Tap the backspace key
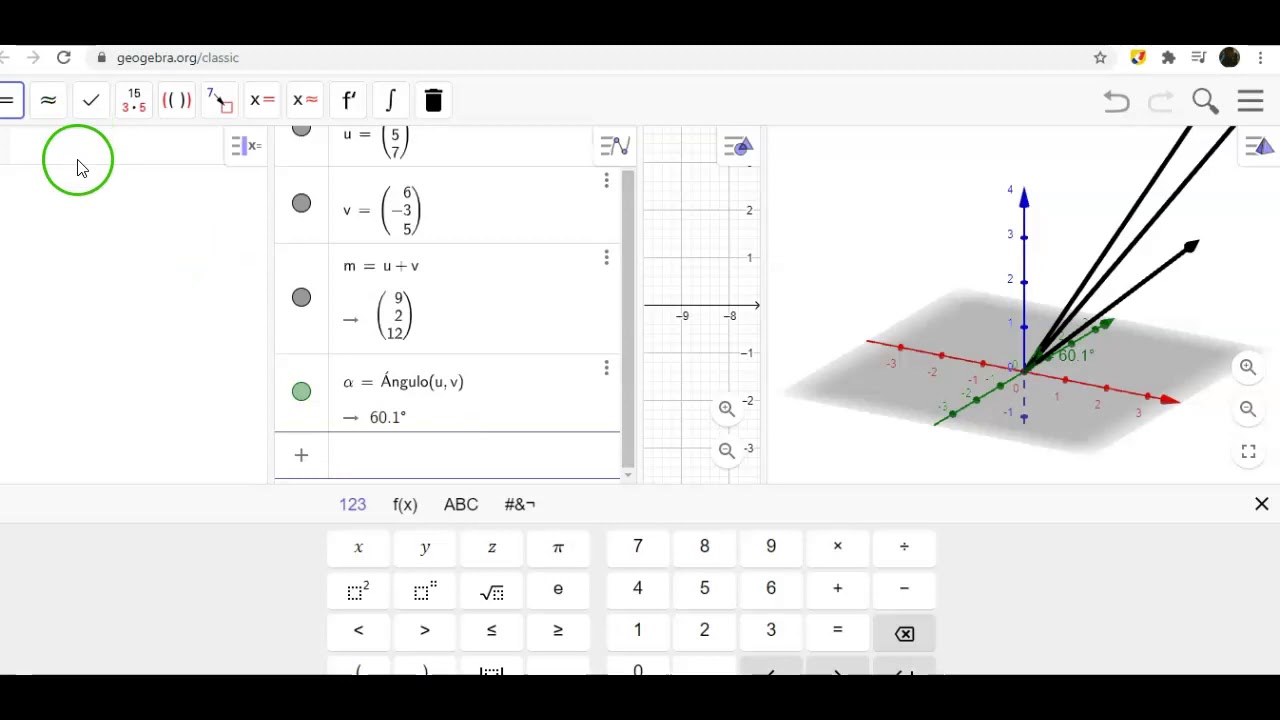Viewport: 1280px width, 720px height. click(904, 633)
